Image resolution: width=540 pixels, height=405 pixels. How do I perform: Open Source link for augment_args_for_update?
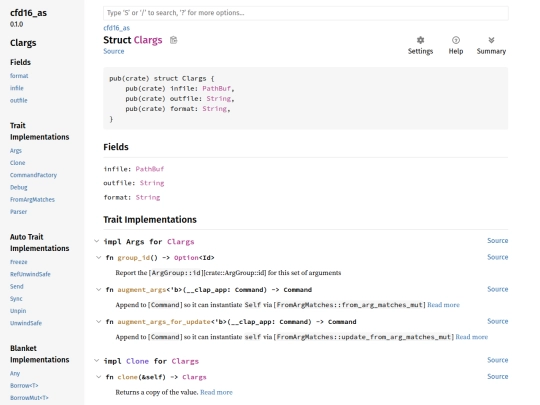(x=498, y=321)
